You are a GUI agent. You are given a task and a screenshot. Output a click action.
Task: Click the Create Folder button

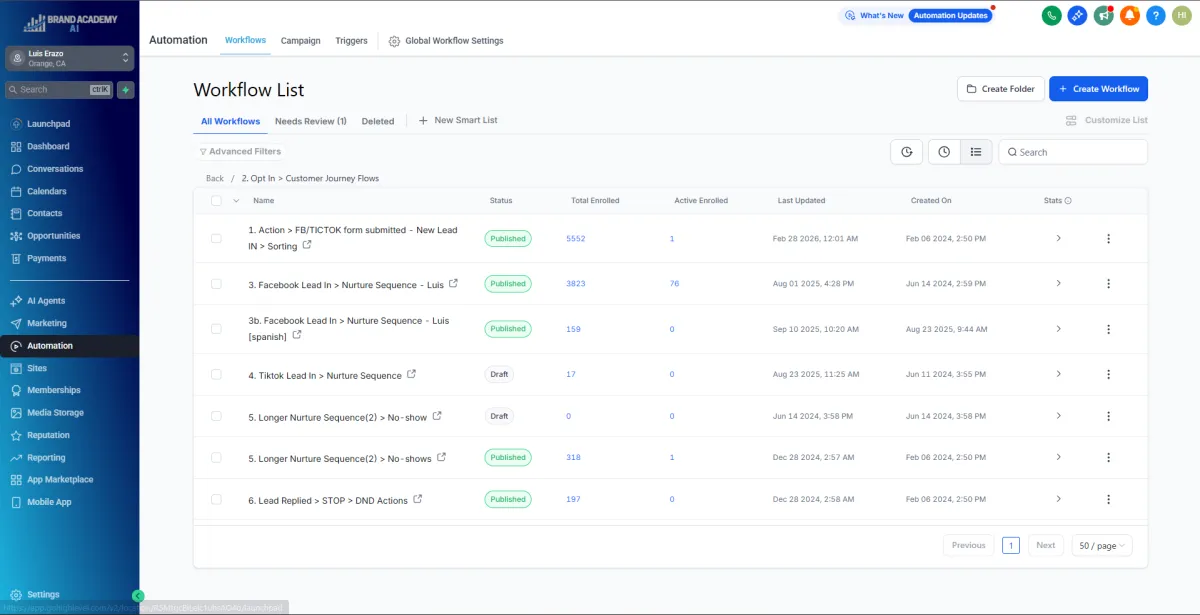pyautogui.click(x=1000, y=89)
